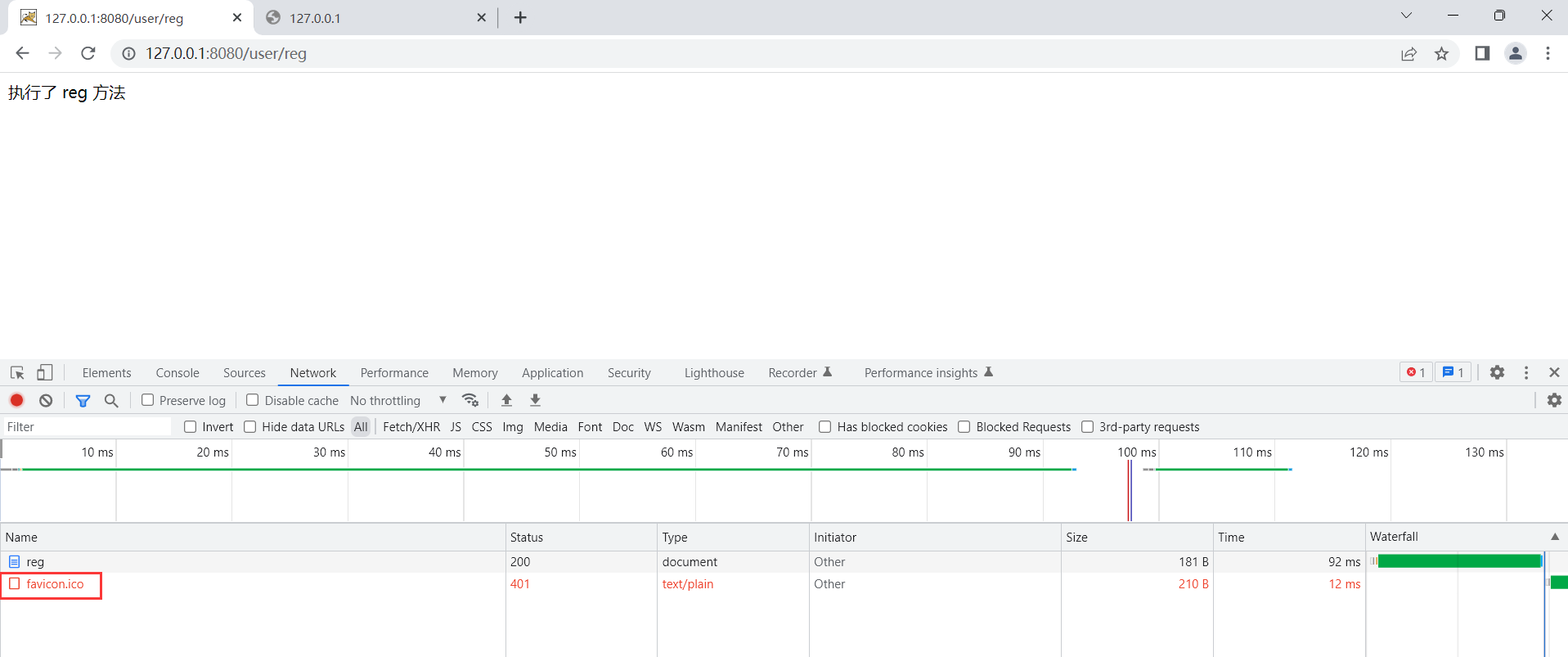
Task: Toggle the network filter funnel
Action: tap(83, 400)
